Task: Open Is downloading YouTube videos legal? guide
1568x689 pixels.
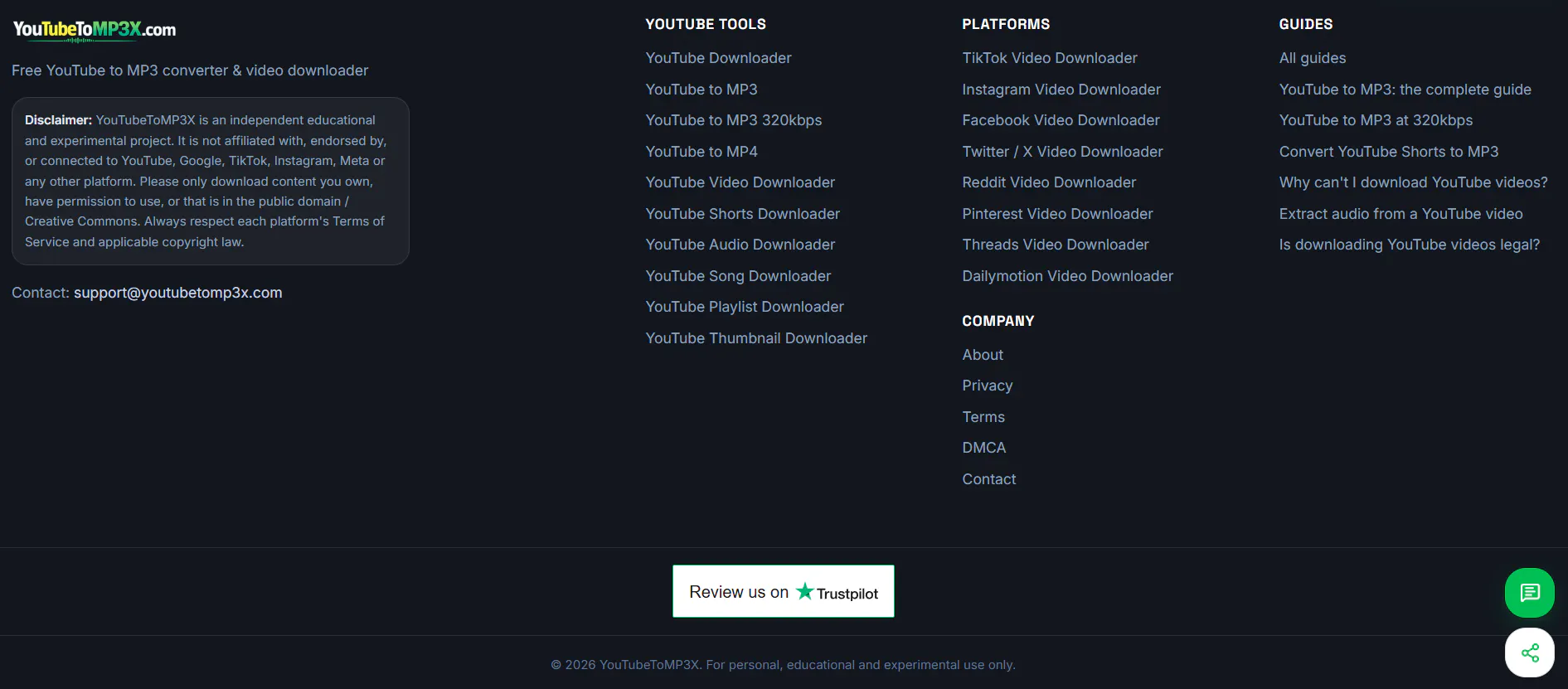Action: (1410, 245)
